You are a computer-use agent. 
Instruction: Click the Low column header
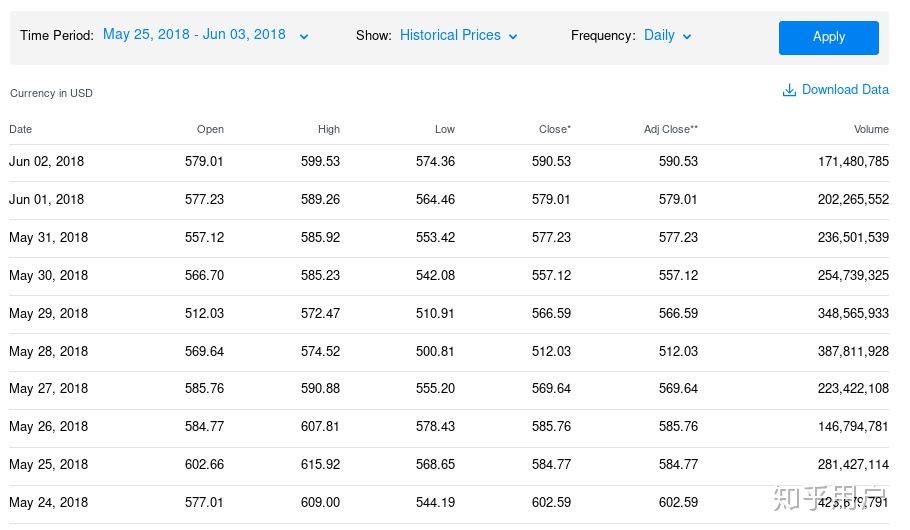[445, 129]
